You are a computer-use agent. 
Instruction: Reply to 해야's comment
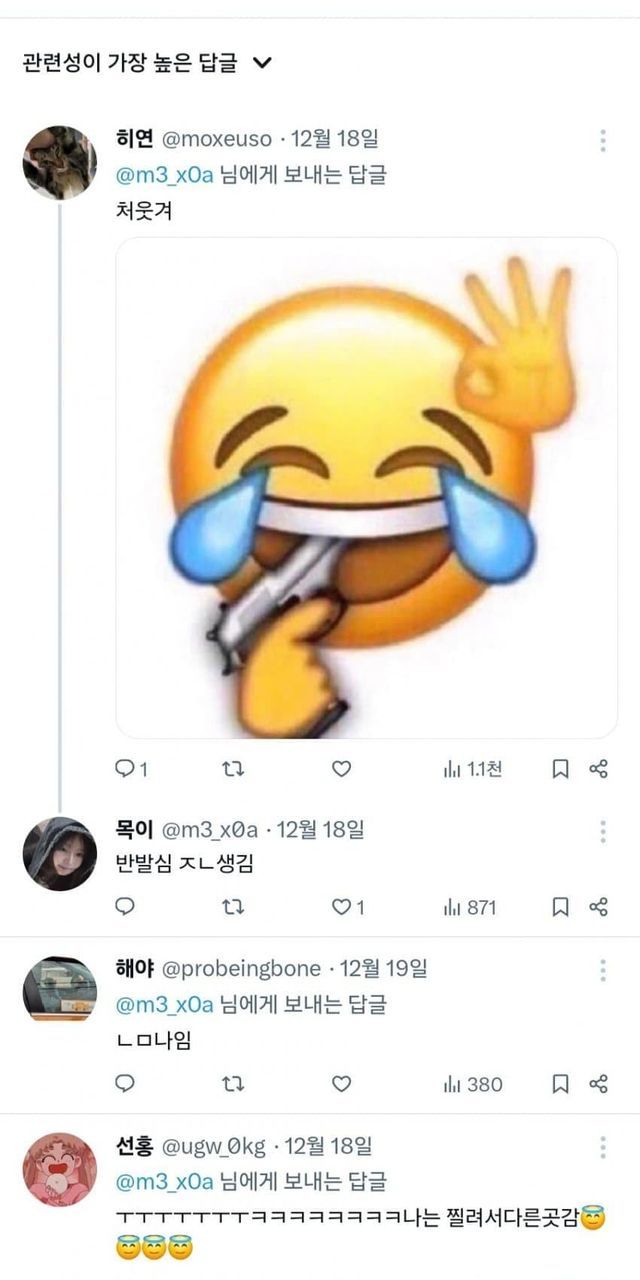point(126,1084)
